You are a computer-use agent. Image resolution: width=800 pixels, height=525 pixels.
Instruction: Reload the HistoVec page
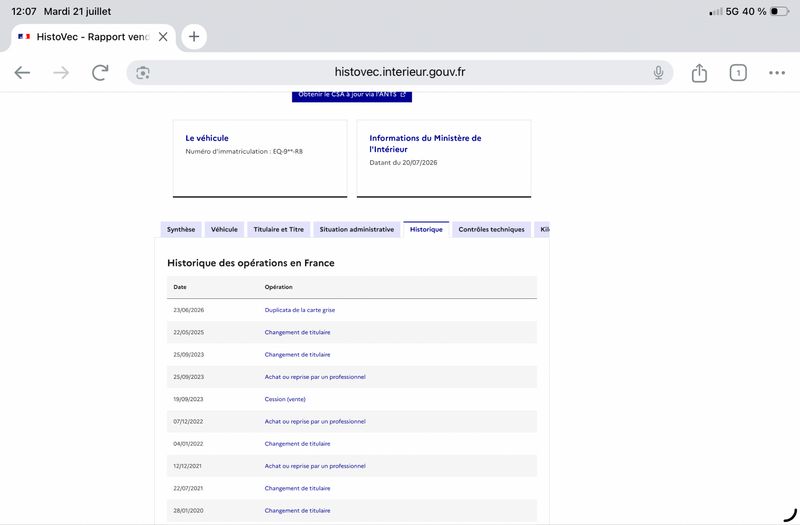100,72
